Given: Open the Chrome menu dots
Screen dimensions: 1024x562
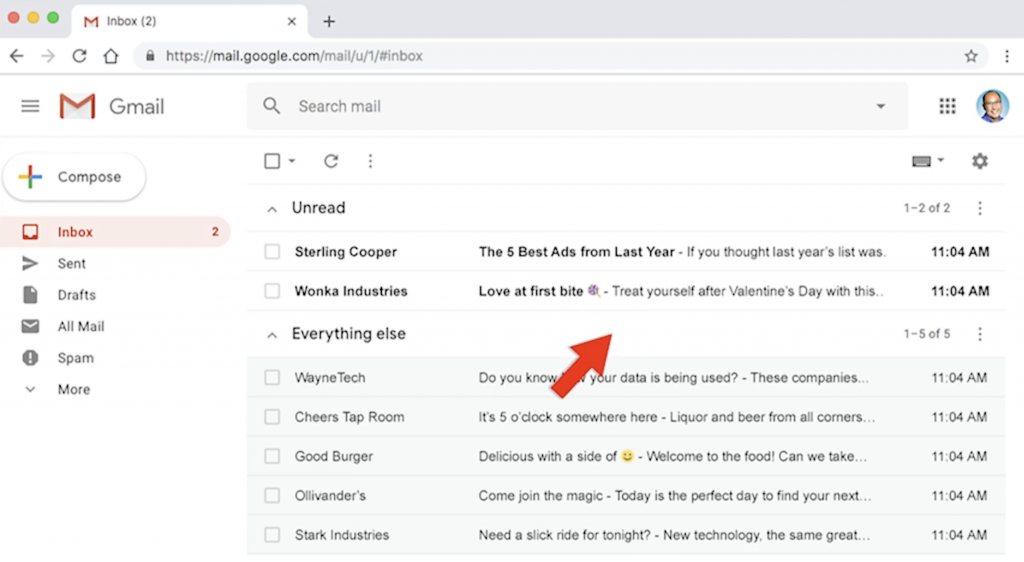Looking at the screenshot, I should tap(1007, 56).
